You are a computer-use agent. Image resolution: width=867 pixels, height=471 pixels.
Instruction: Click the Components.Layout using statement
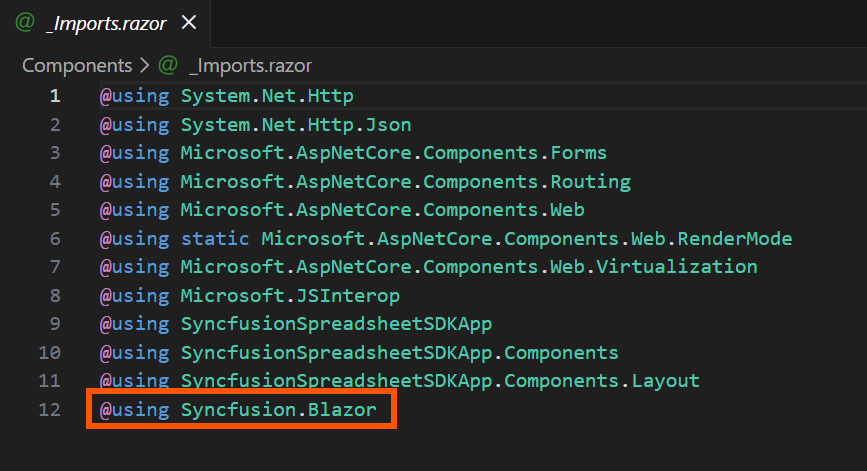coord(400,381)
